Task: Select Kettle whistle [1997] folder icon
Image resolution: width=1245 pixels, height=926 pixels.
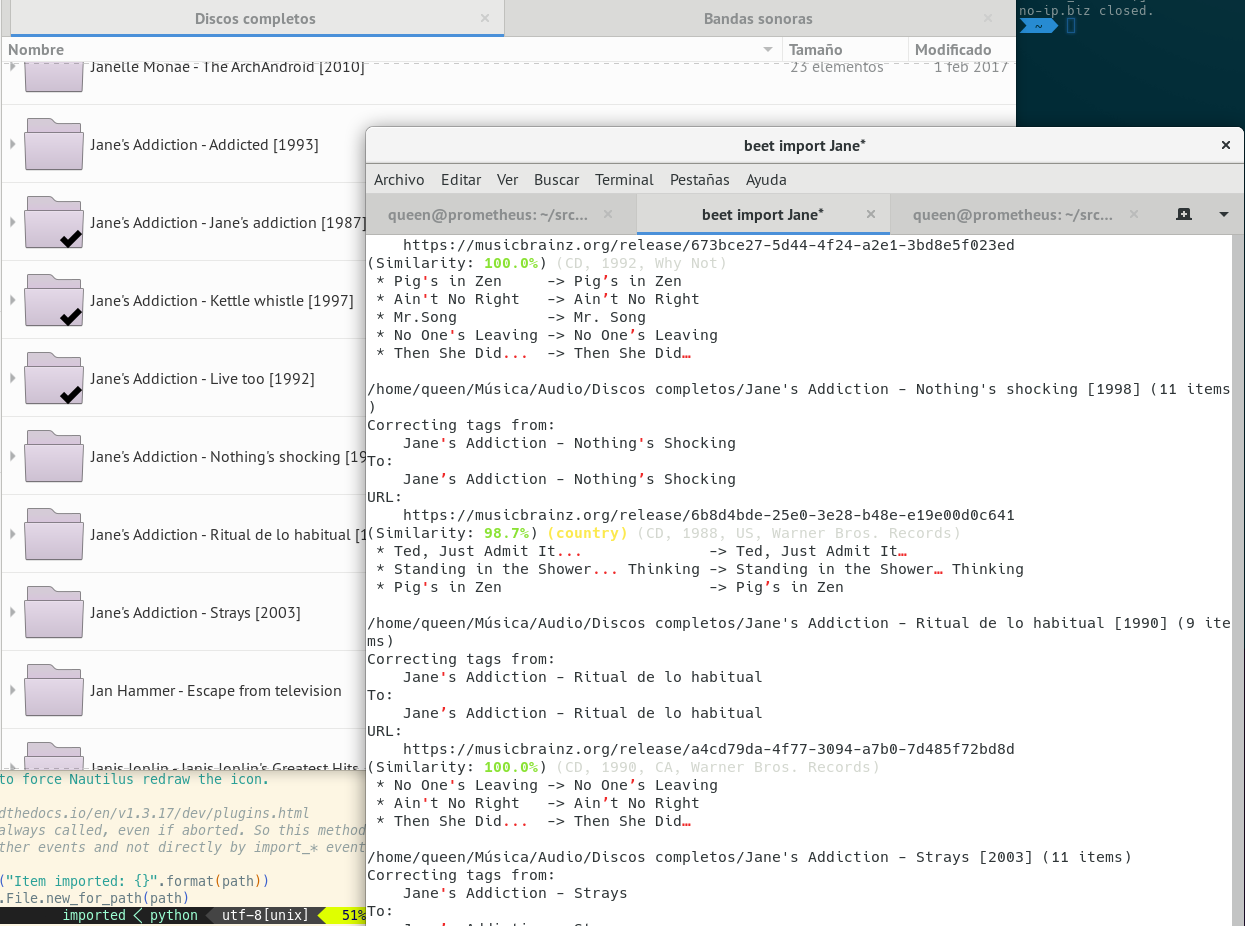Action: 54,300
